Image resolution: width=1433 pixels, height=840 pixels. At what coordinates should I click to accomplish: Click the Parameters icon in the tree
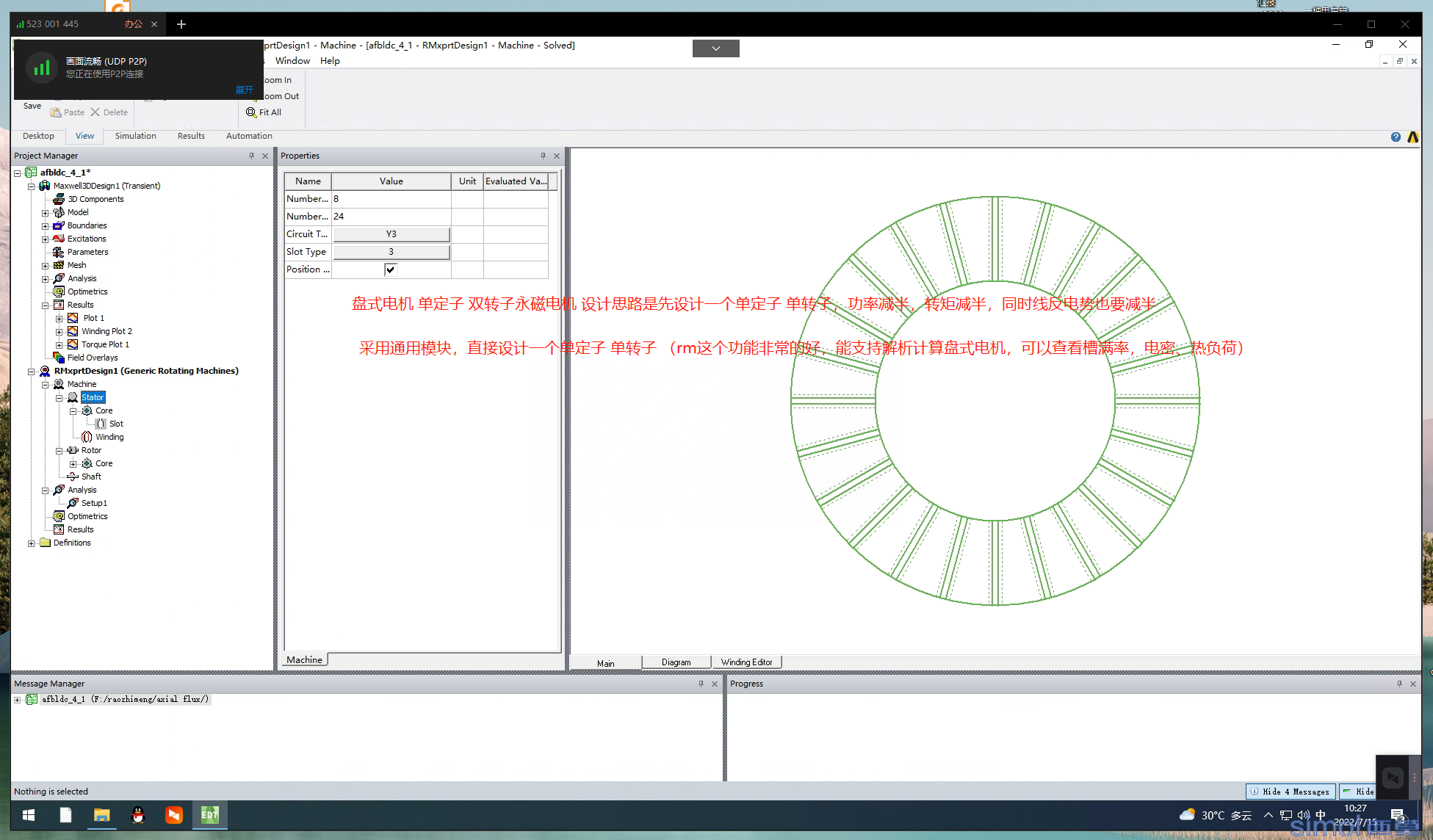tap(59, 252)
